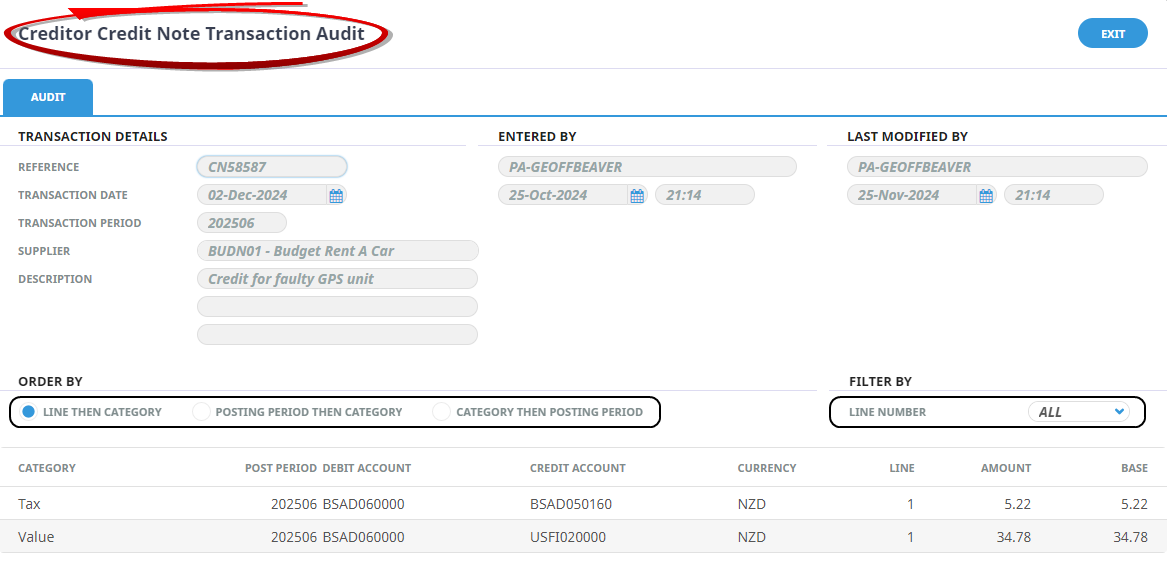Select Line Then Category ordering
The height and width of the screenshot is (588, 1167).
(29, 412)
